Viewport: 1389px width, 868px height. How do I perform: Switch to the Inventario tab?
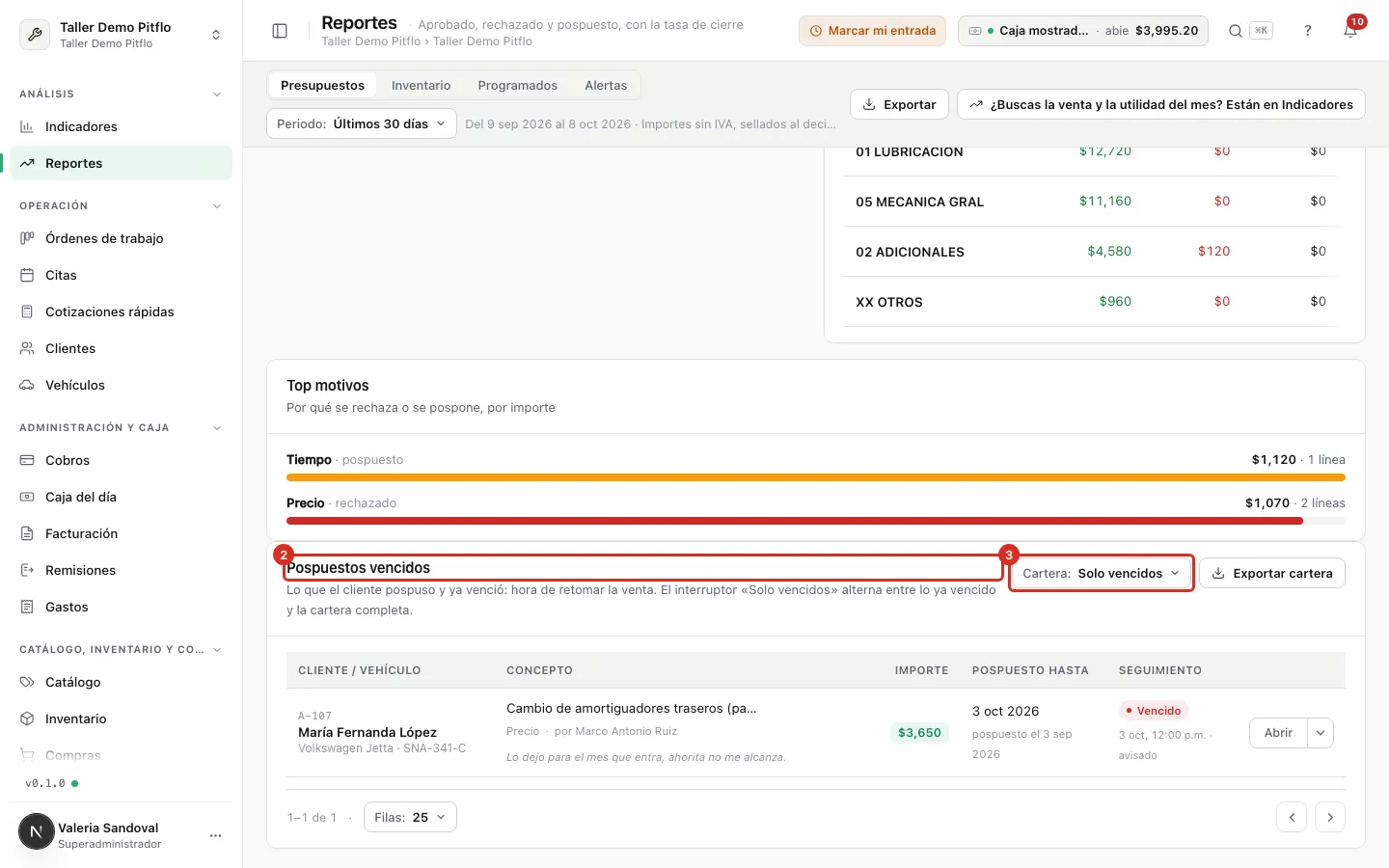[421, 85]
